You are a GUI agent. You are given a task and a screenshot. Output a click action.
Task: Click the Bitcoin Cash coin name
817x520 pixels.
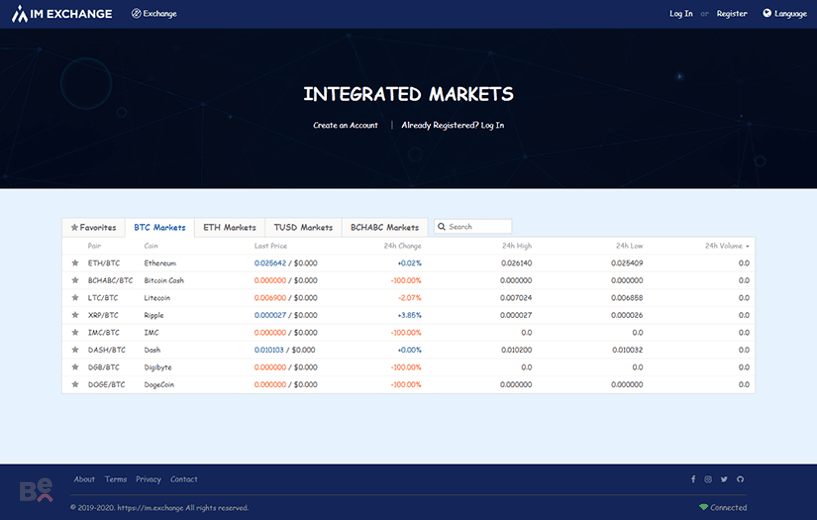tap(164, 280)
